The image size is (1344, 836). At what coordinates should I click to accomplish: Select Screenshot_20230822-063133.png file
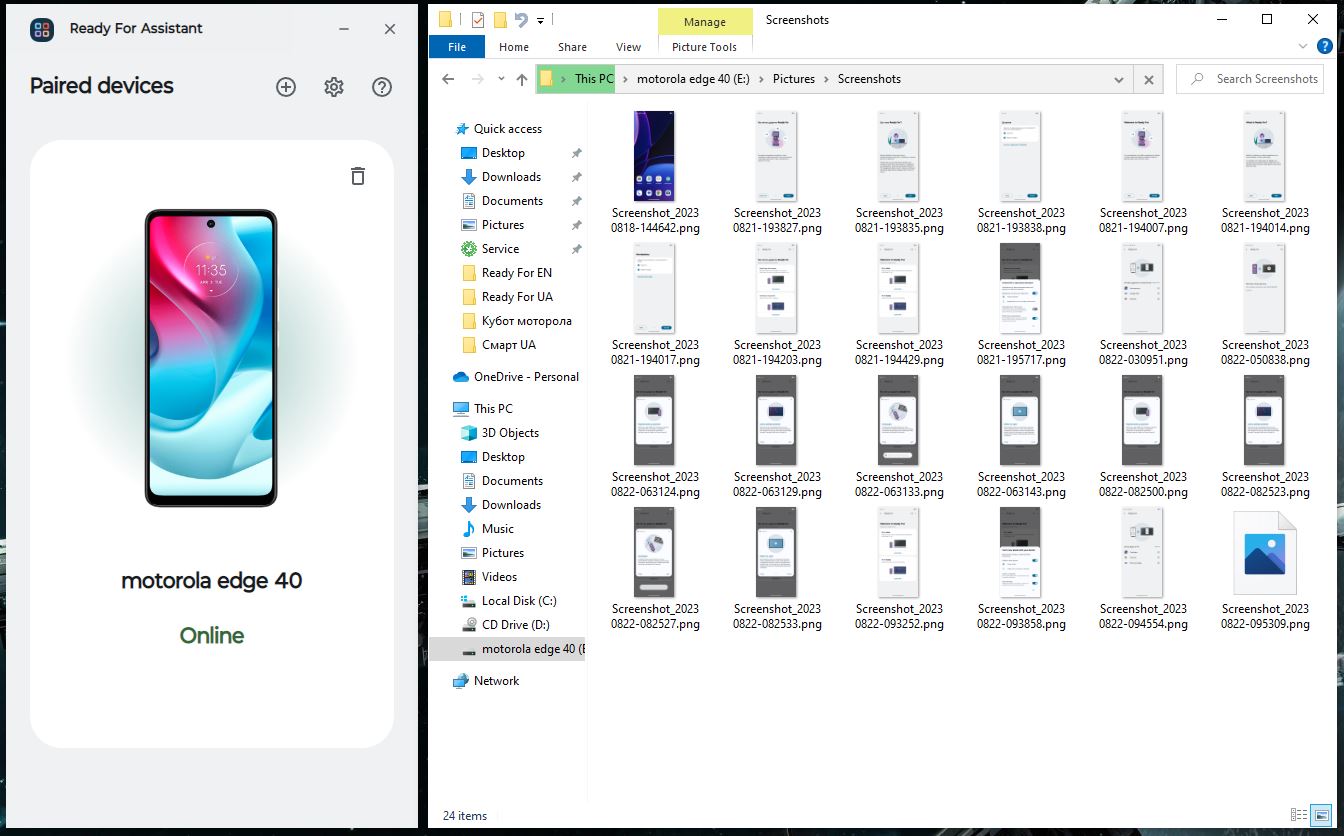(x=899, y=437)
